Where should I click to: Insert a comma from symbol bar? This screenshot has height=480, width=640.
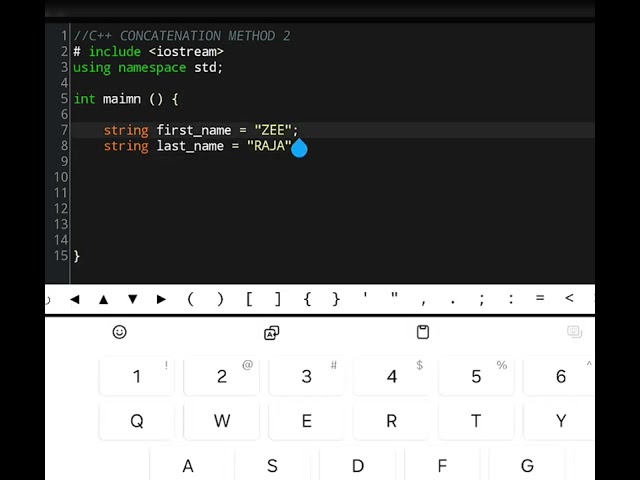(424, 302)
